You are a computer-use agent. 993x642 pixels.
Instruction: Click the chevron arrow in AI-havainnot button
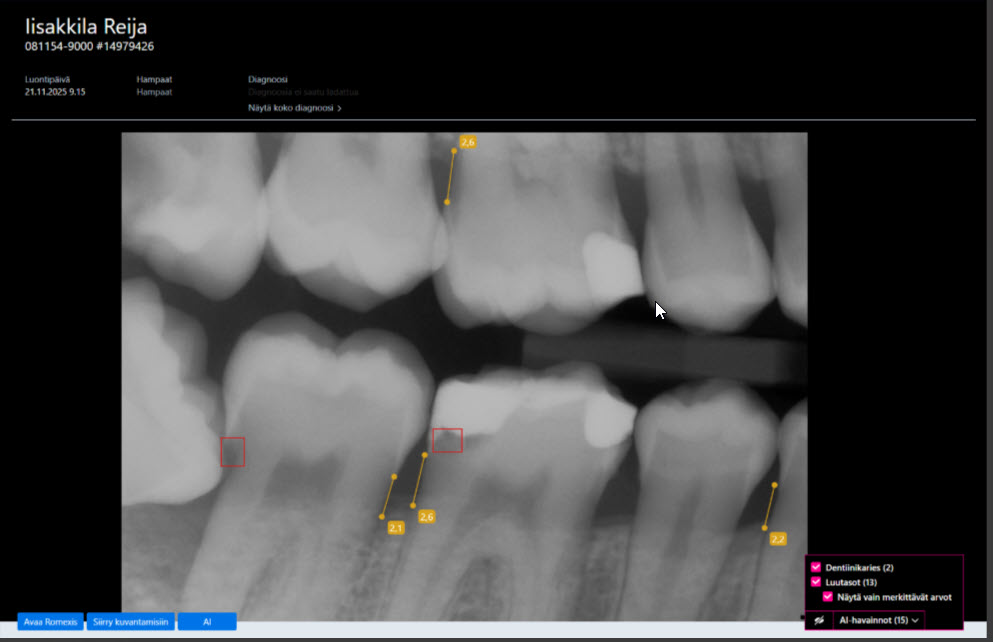pyautogui.click(x=915, y=620)
